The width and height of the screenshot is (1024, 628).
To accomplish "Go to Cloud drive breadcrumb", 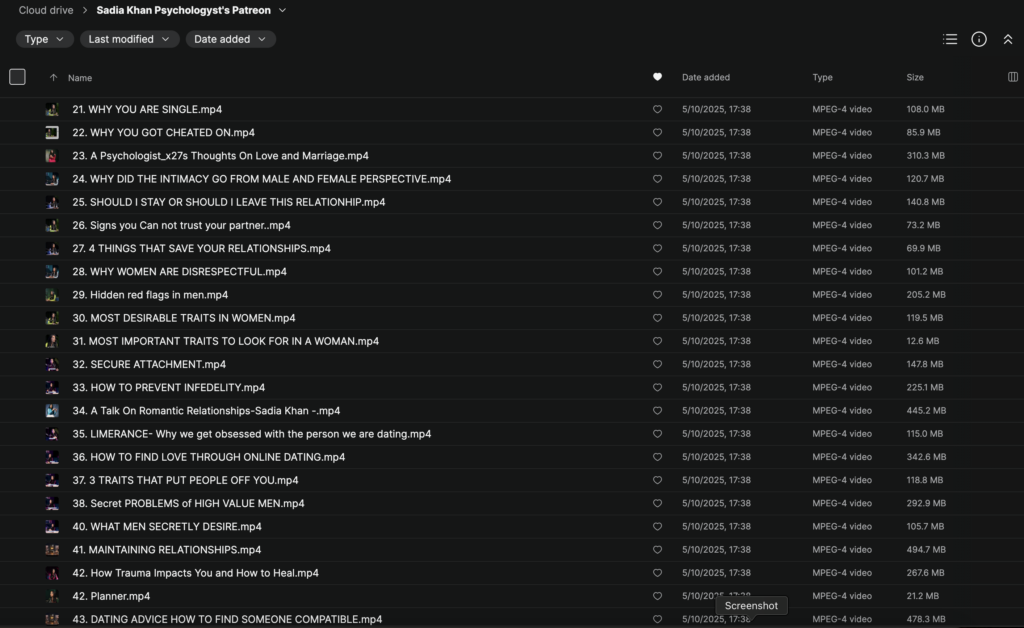I will pos(46,10).
